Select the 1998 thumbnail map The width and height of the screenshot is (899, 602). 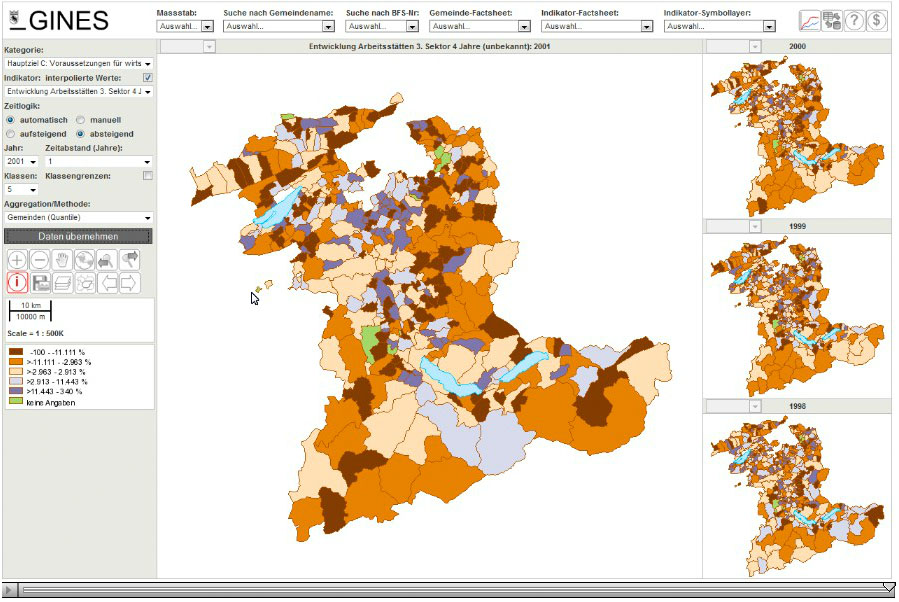pyautogui.click(x=797, y=495)
